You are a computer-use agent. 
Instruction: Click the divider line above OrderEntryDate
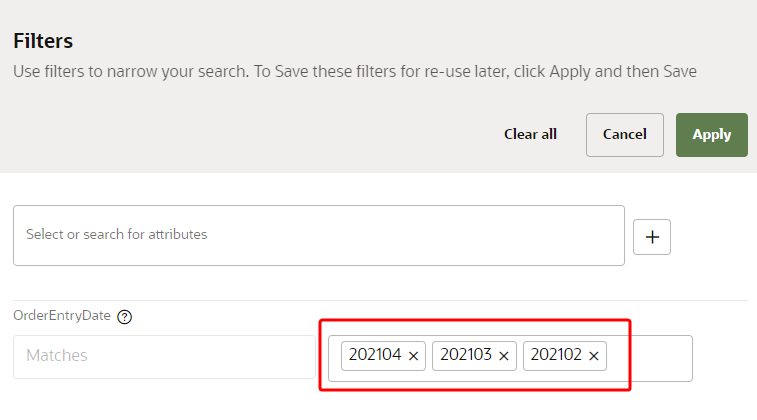[x=380, y=300]
